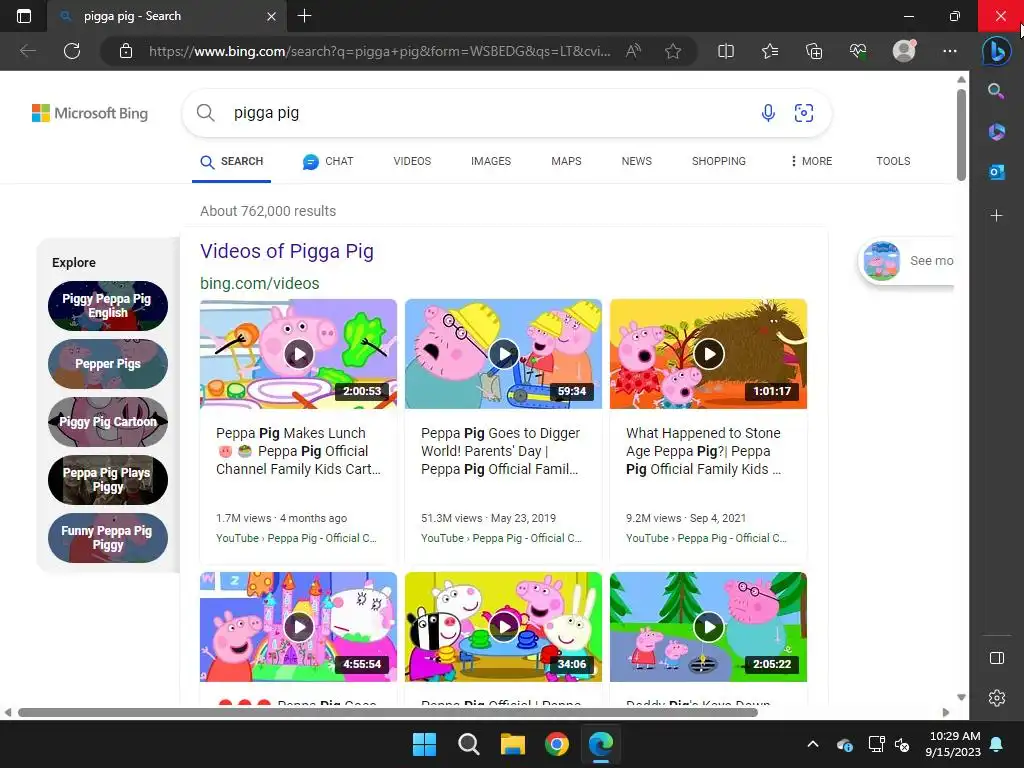Viewport: 1024px width, 768px height.
Task: Play Peppa Pig Makes Lunch video
Action: [x=298, y=354]
